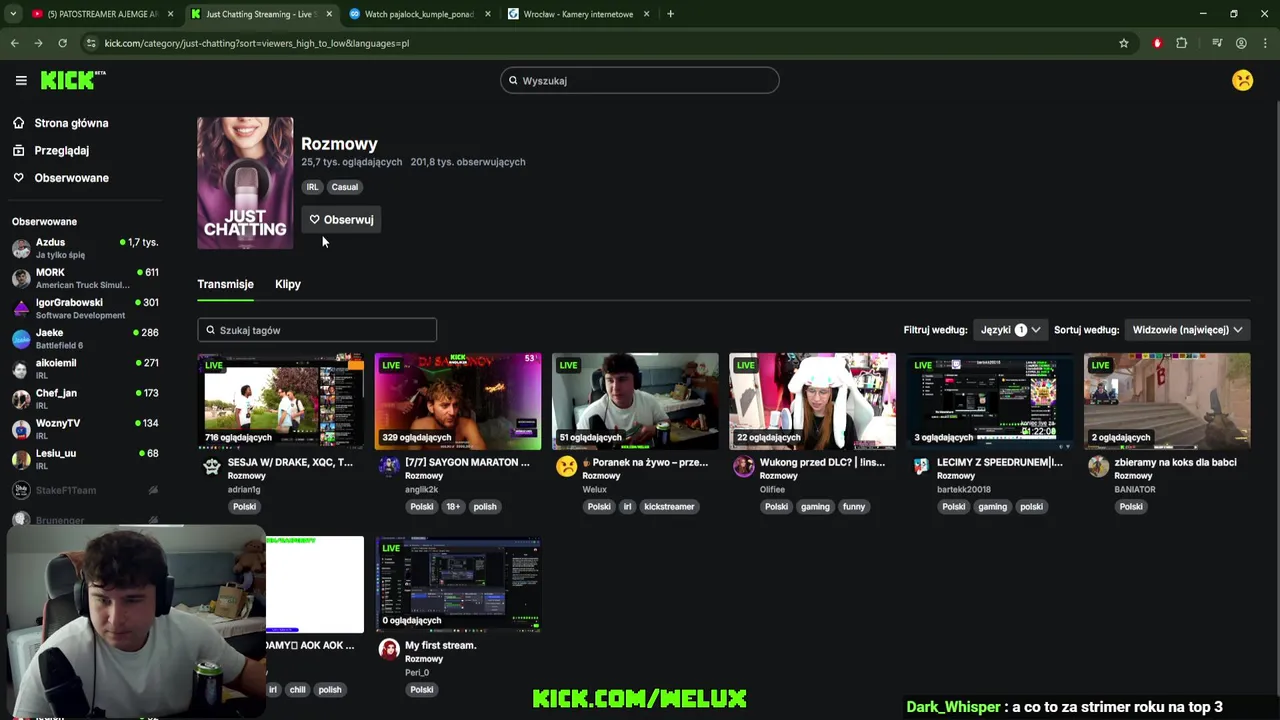1280x720 pixels.
Task: Reload the page with browser refresh icon
Action: tap(62, 43)
